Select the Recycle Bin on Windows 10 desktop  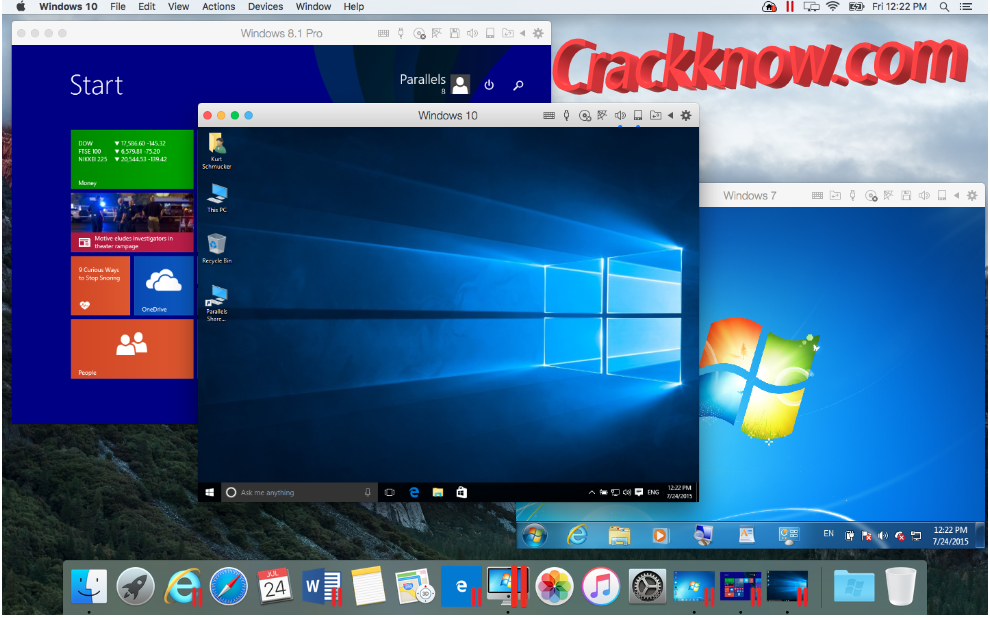click(217, 249)
